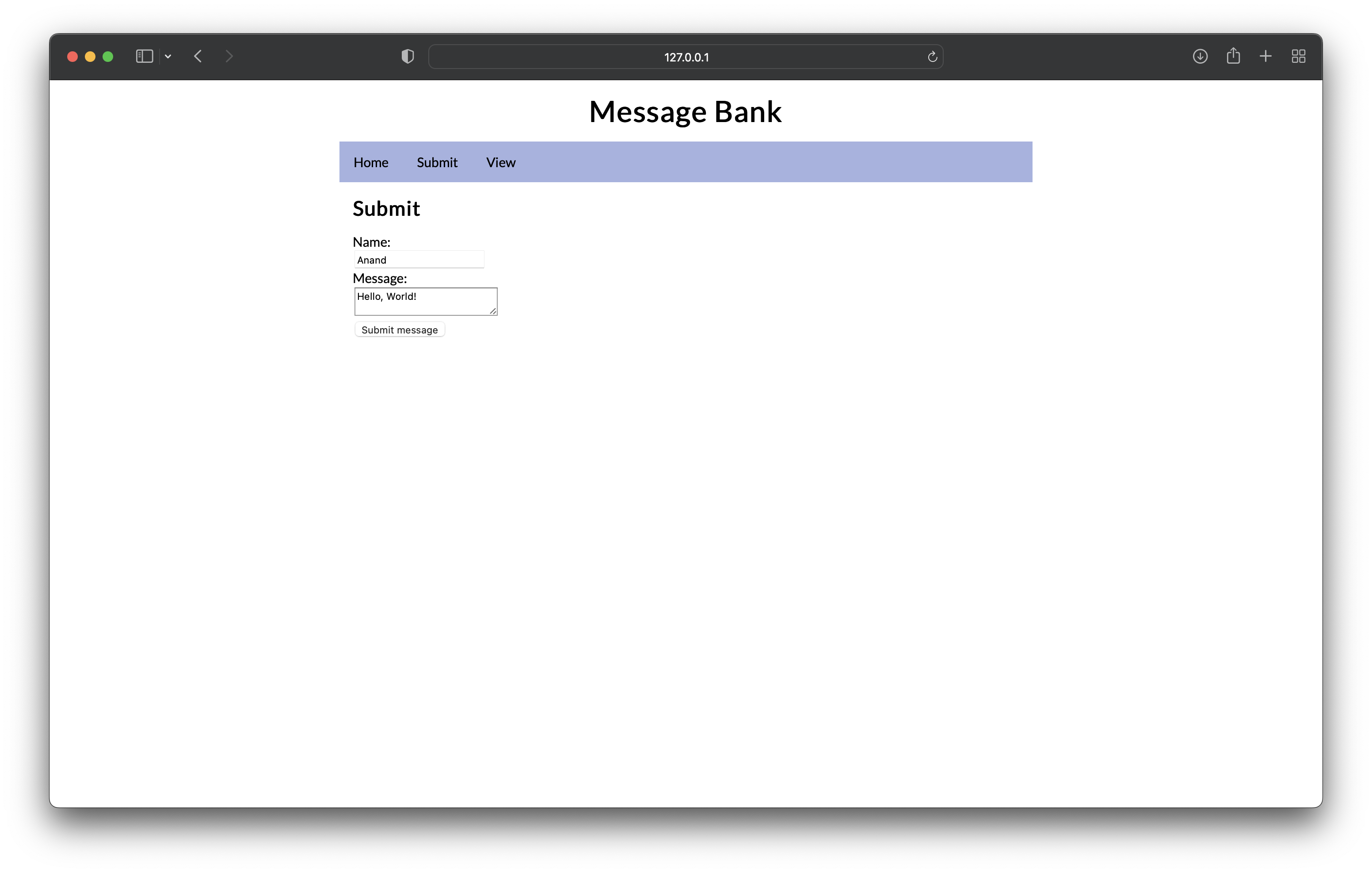Image resolution: width=1372 pixels, height=873 pixels.
Task: Open the share icon
Action: 1233,56
